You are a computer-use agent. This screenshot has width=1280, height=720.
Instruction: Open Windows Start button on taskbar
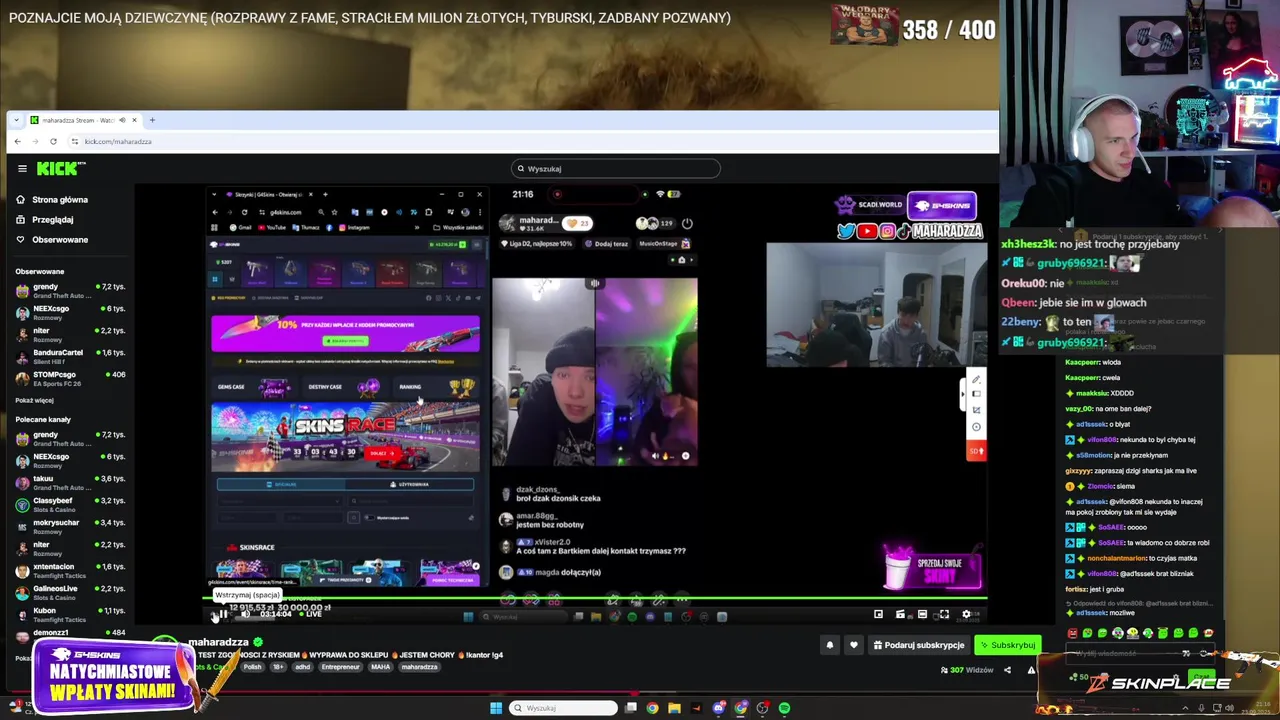(x=495, y=708)
